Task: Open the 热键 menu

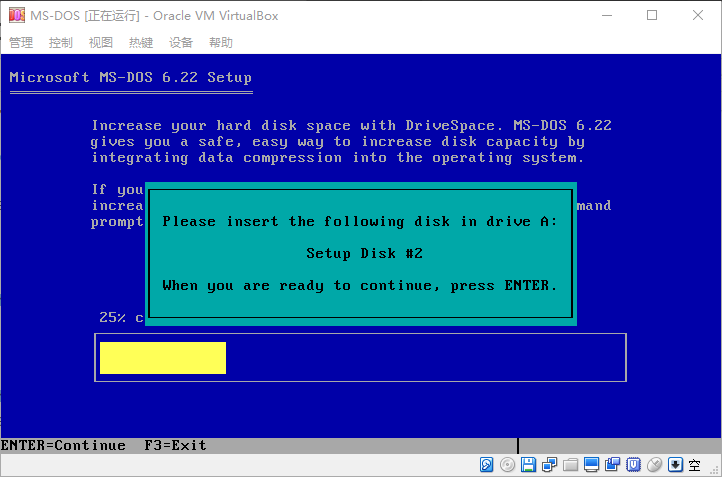Action: pyautogui.click(x=141, y=43)
